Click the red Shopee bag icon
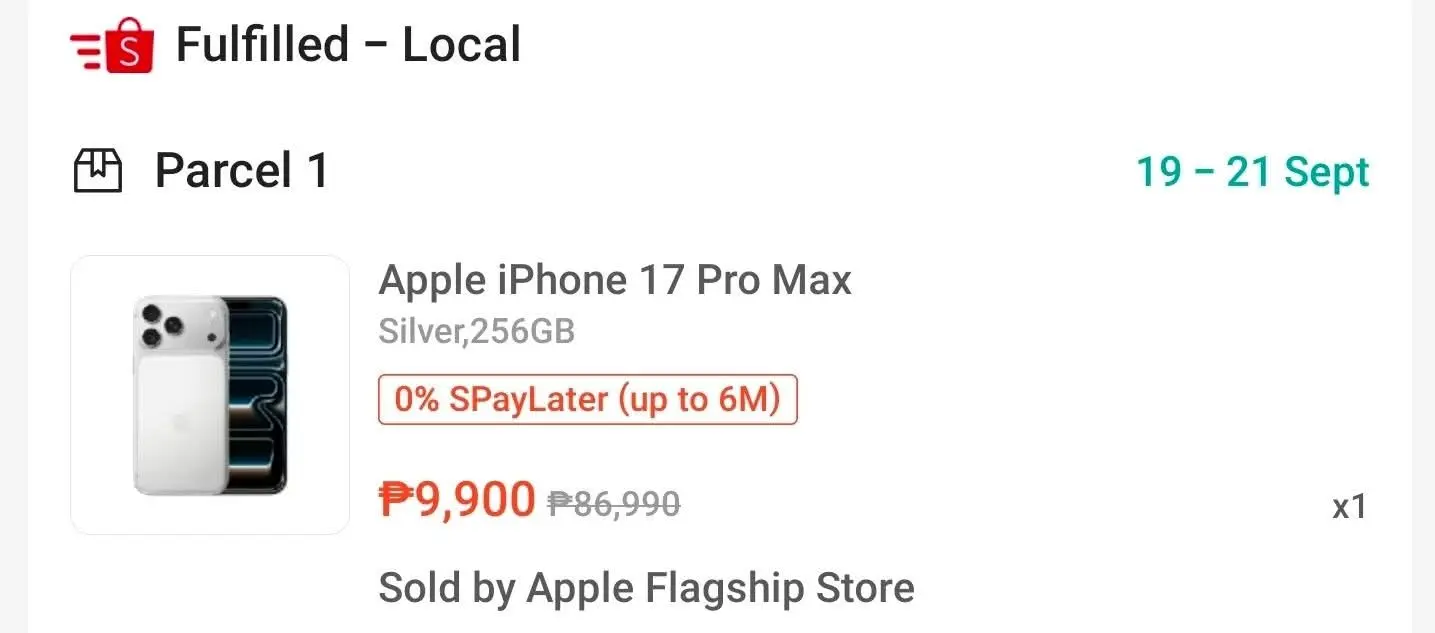Image resolution: width=1435 pixels, height=633 pixels. coord(129,46)
